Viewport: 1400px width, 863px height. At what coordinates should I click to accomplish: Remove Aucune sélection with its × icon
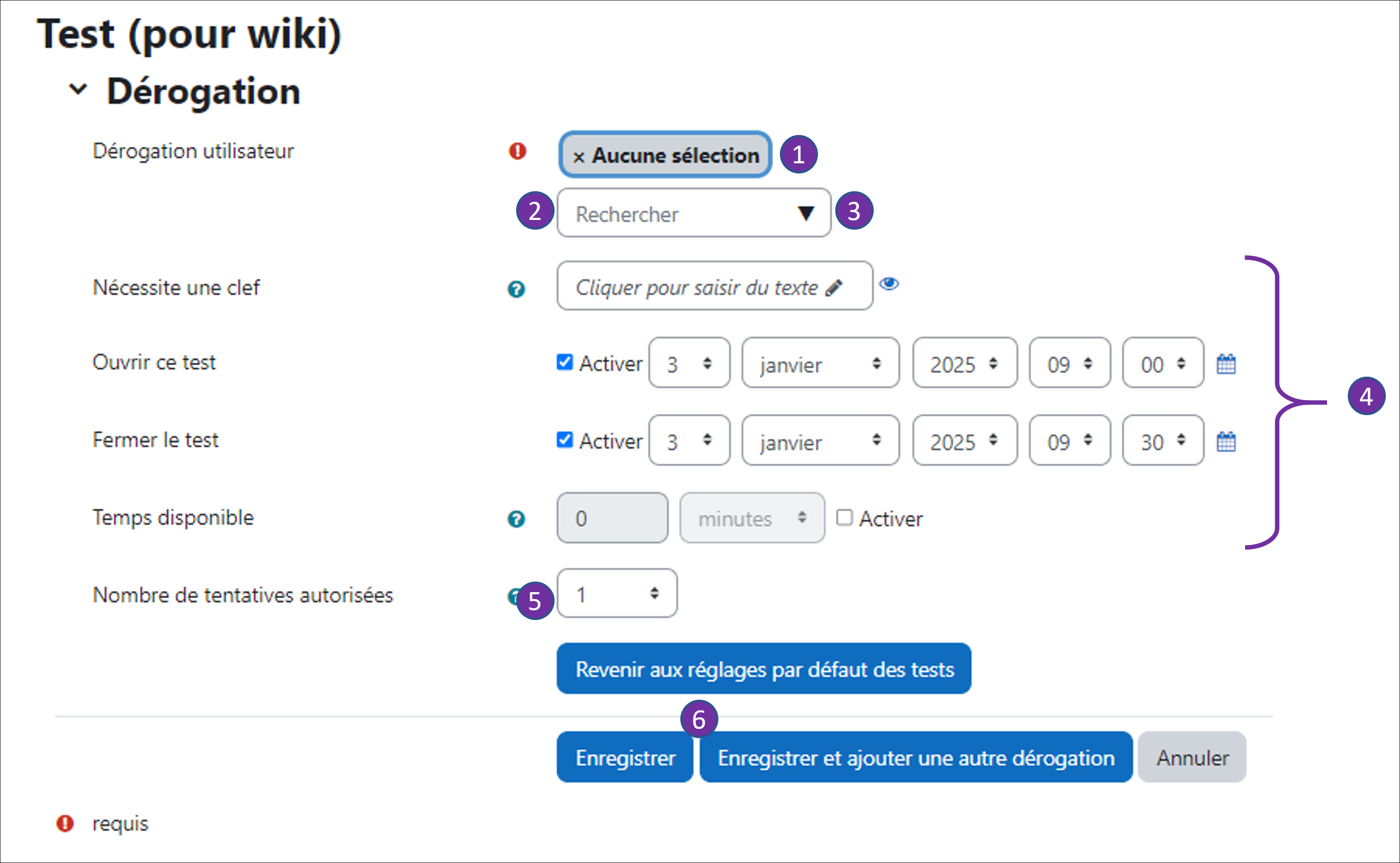point(579,157)
